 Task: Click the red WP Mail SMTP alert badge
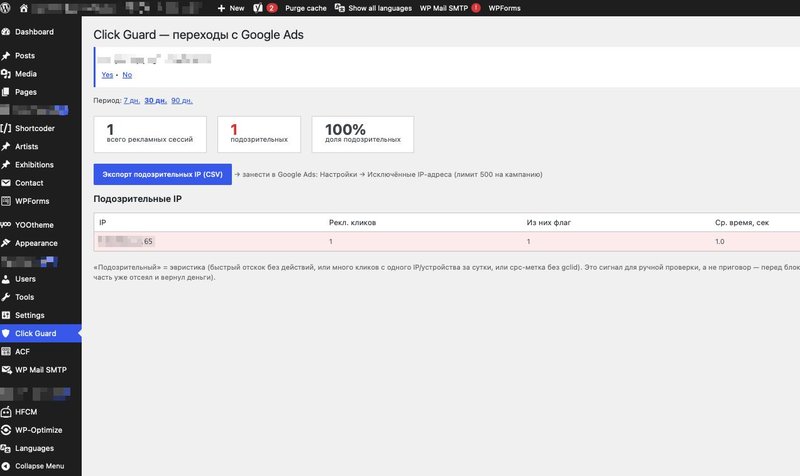[476, 8]
